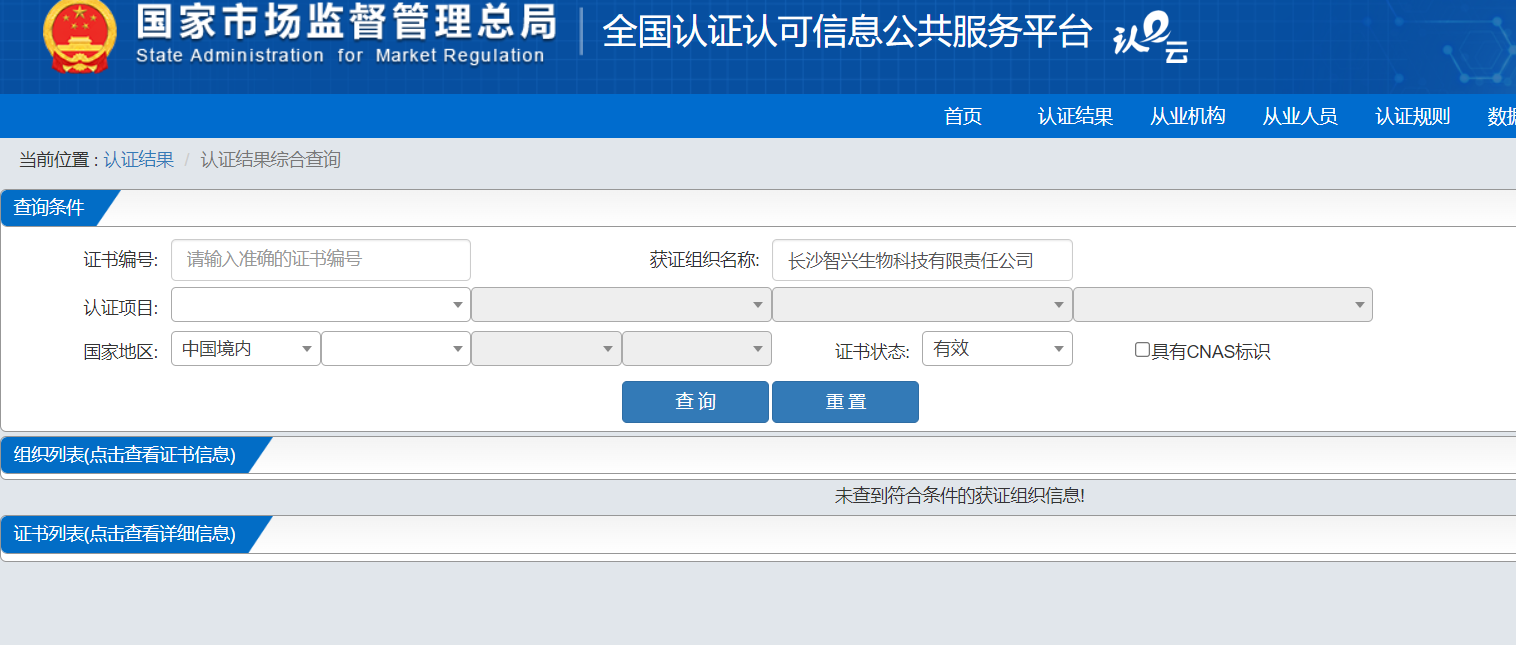The height and width of the screenshot is (645, 1516).
Task: Click the national emblem logo
Action: [x=80, y=36]
